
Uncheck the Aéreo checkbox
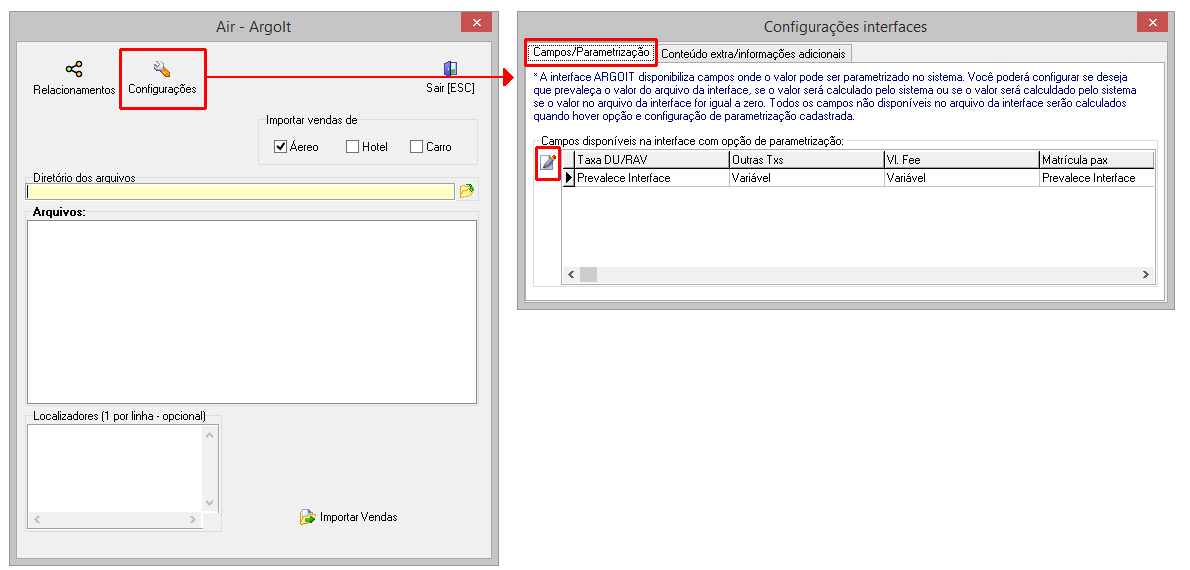[280, 146]
